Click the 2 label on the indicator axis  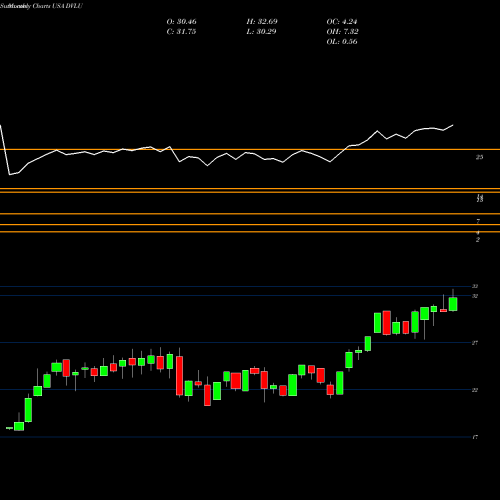point(478,240)
